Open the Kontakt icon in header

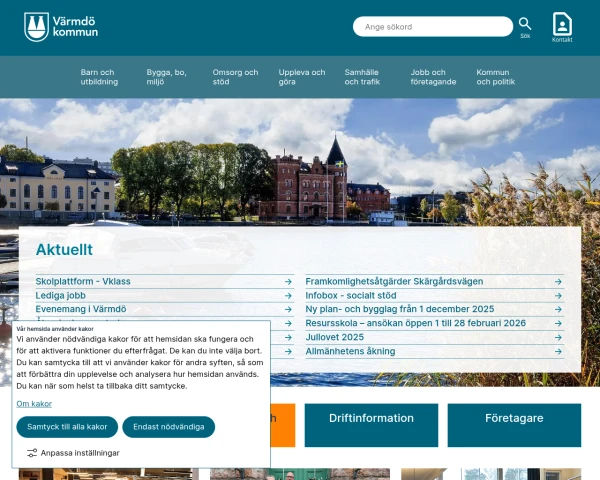tap(562, 27)
